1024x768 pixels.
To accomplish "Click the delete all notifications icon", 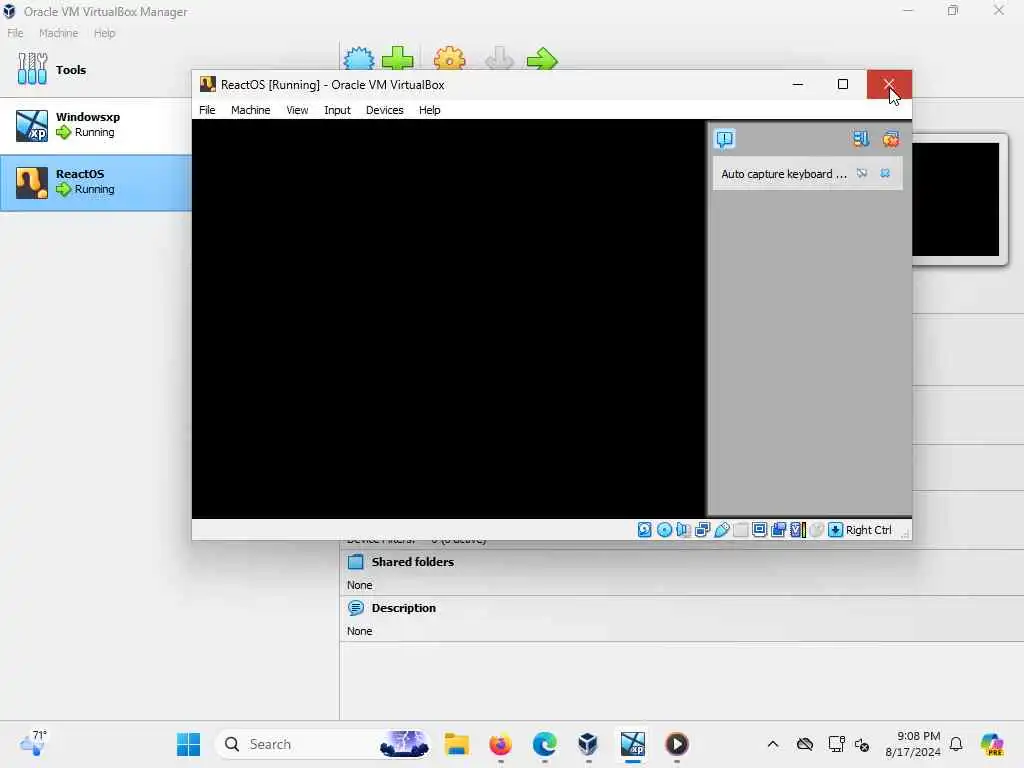I will [x=891, y=138].
